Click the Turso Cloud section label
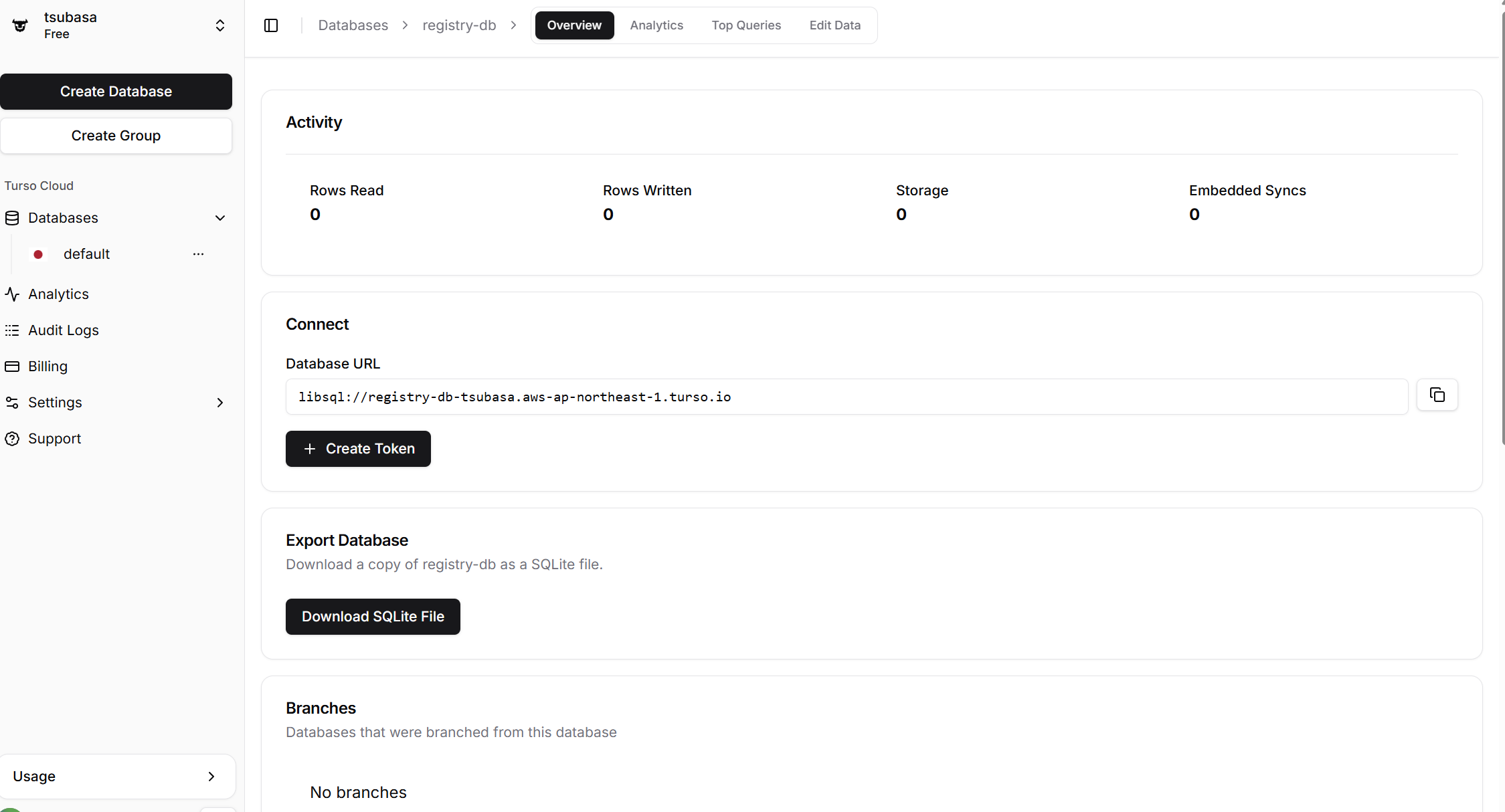Viewport: 1505px width, 812px height. click(39, 186)
